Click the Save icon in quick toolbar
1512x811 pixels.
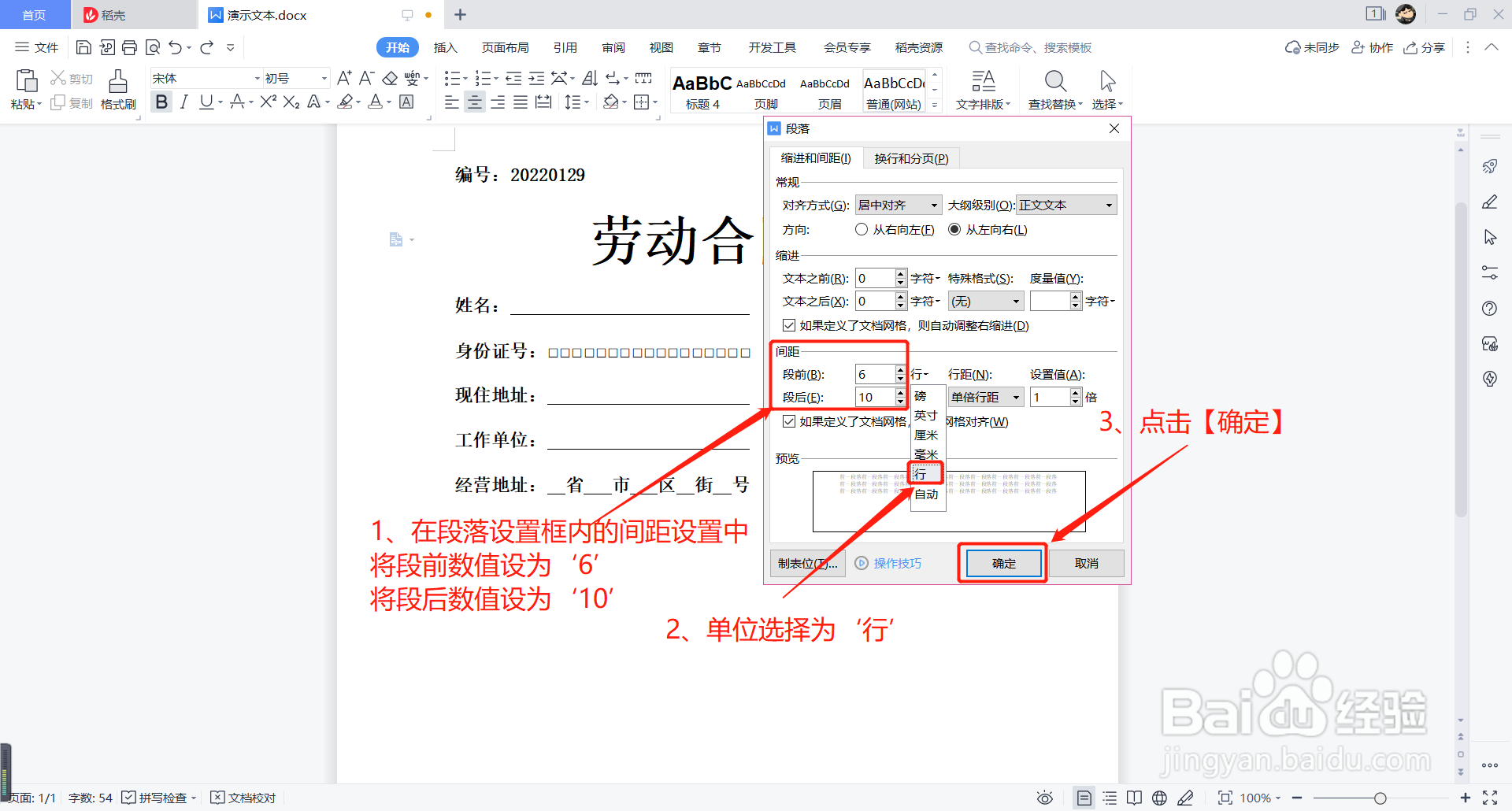coord(83,47)
